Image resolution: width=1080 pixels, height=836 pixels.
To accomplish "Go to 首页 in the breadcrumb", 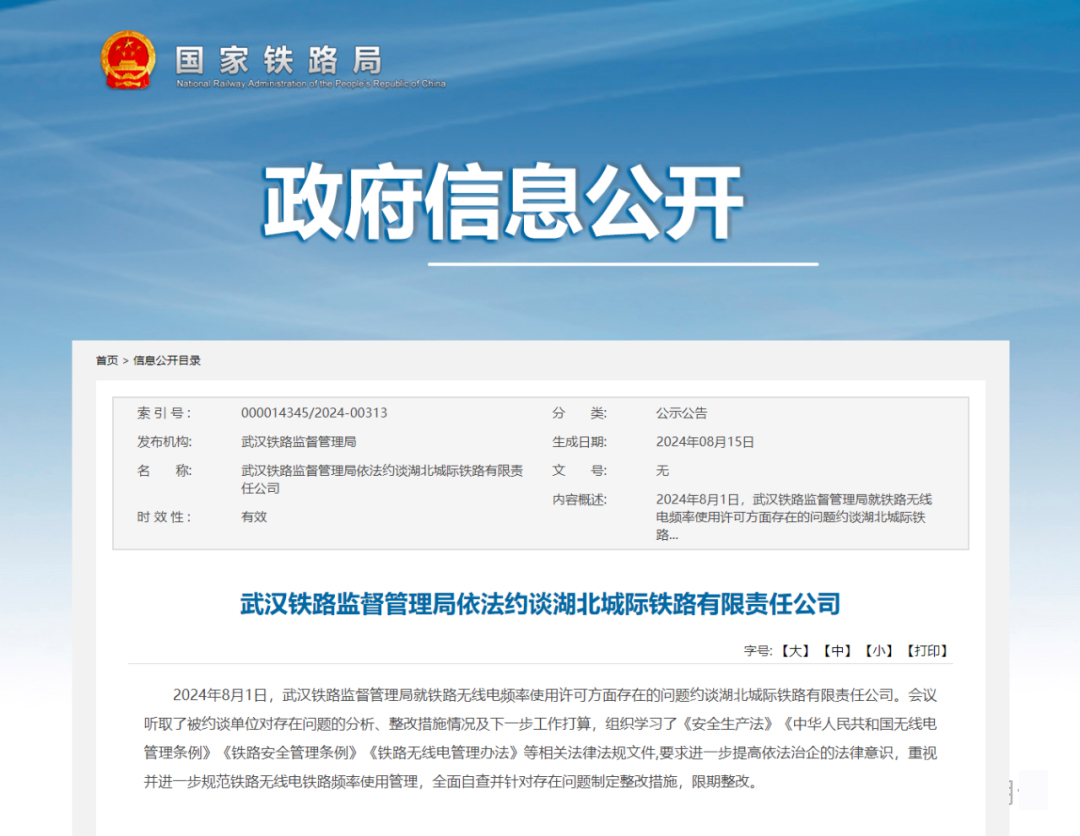I will tap(107, 360).
